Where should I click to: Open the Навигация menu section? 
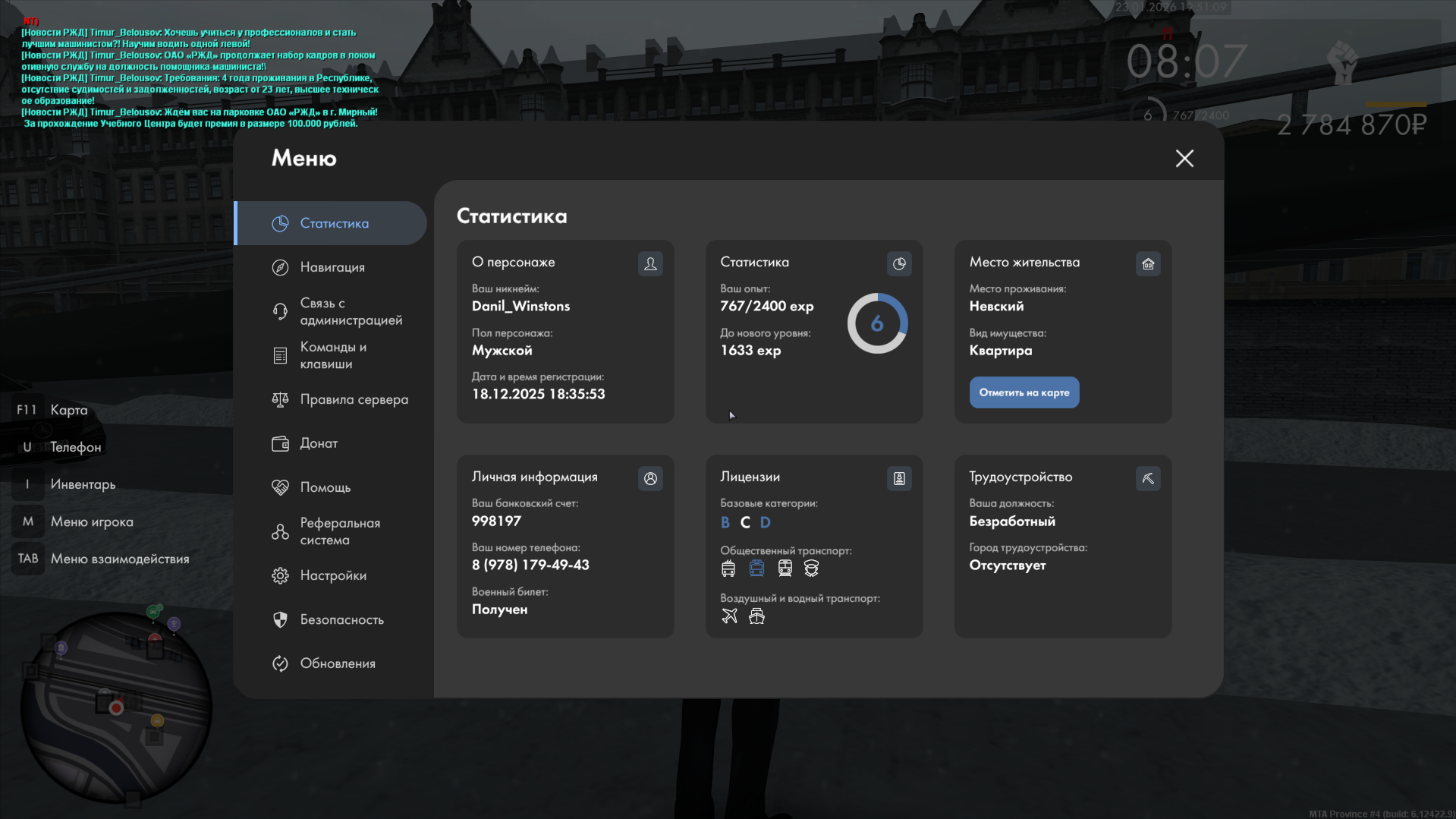(x=332, y=267)
